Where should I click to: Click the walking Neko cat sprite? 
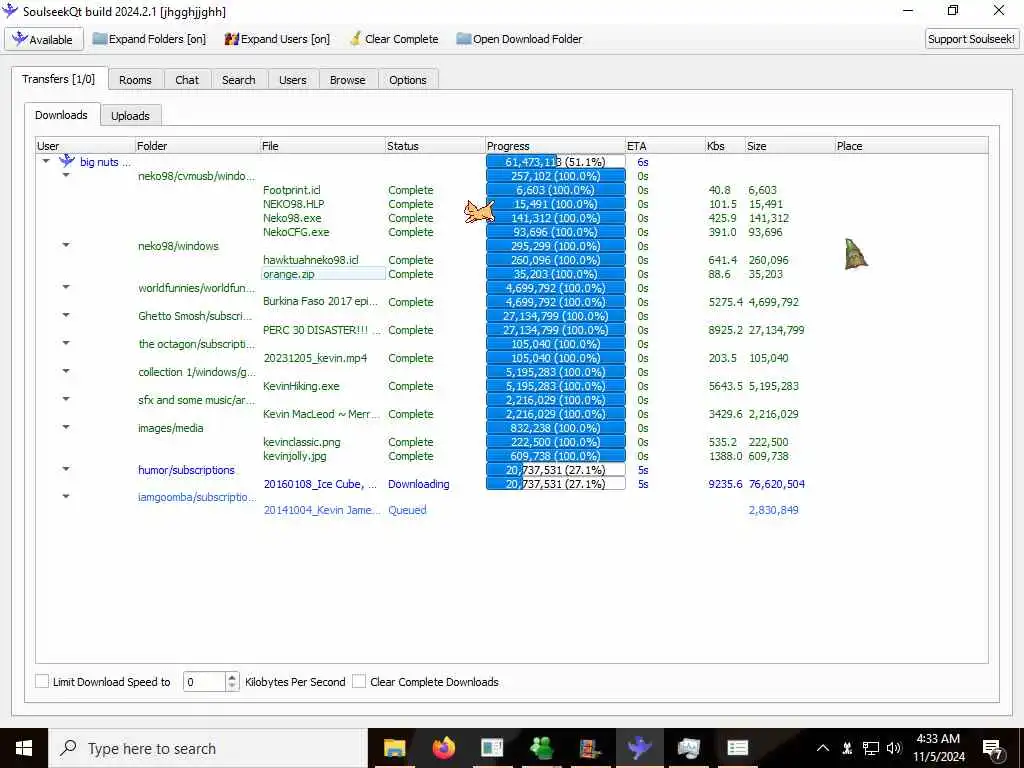point(479,211)
